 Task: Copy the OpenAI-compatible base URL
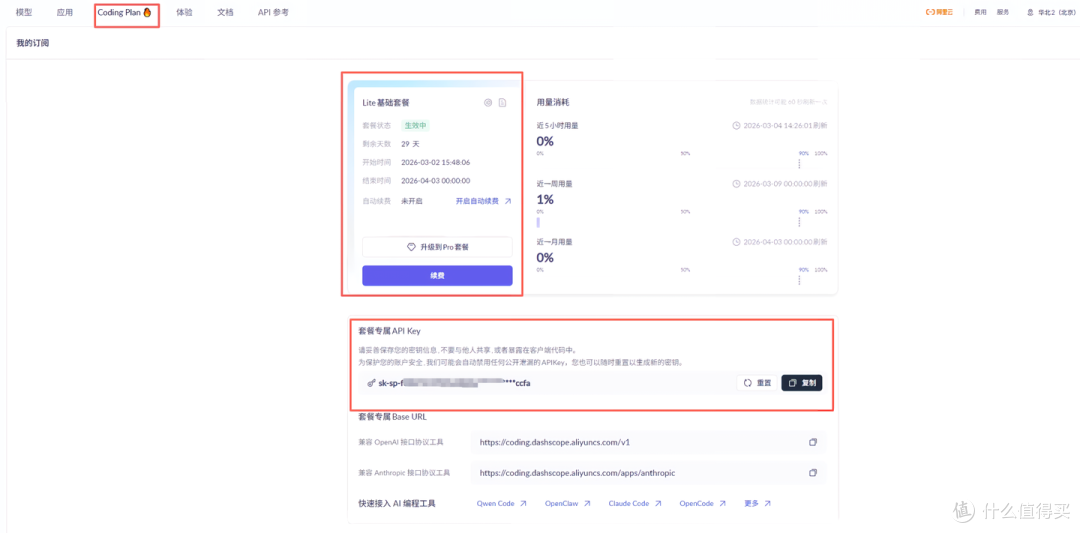(813, 442)
